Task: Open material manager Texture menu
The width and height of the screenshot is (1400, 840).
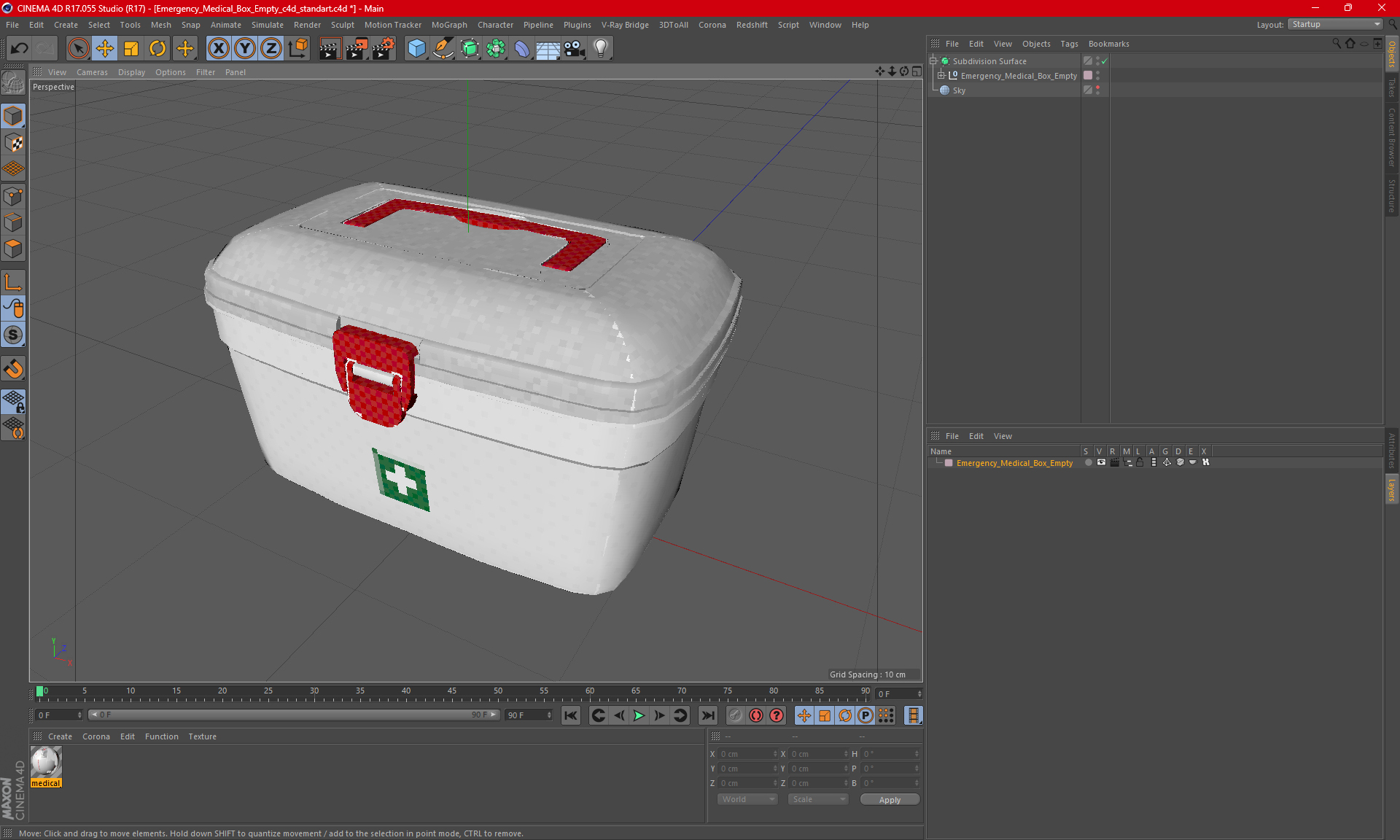Action: [x=202, y=736]
